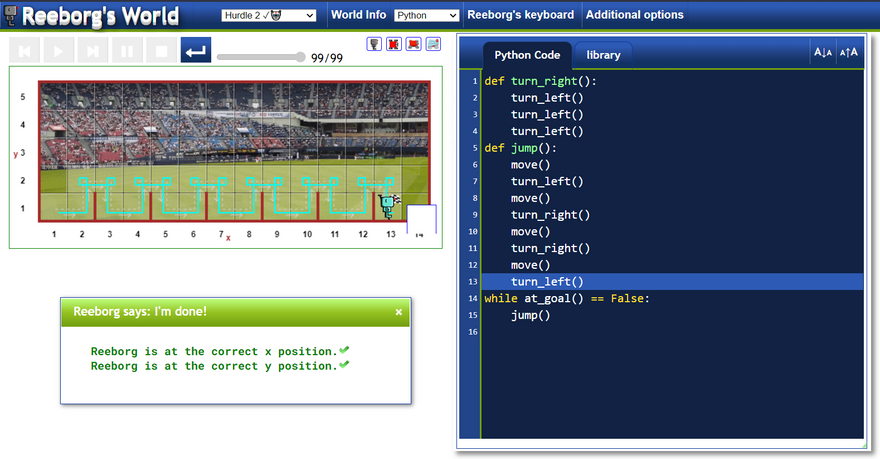Select the Python Code tab

pyautogui.click(x=528, y=55)
